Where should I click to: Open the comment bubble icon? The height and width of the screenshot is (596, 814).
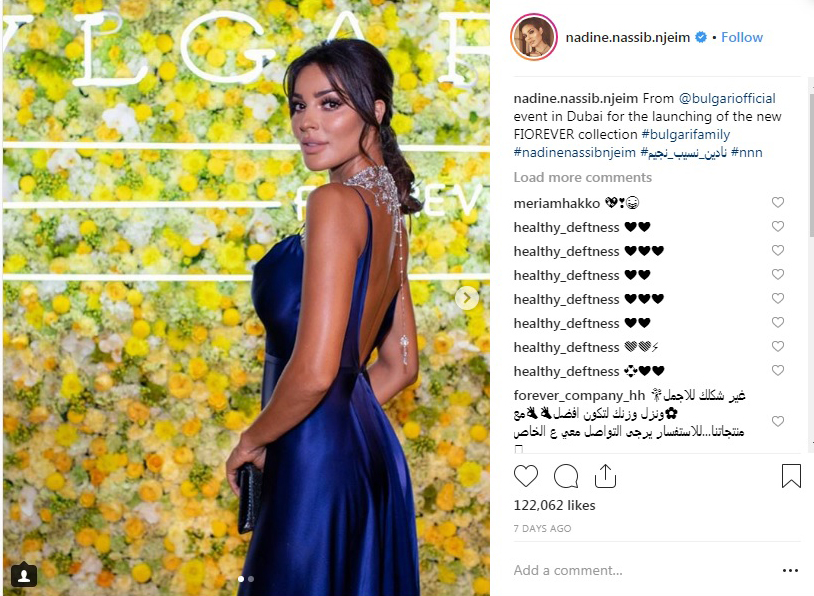[x=565, y=476]
